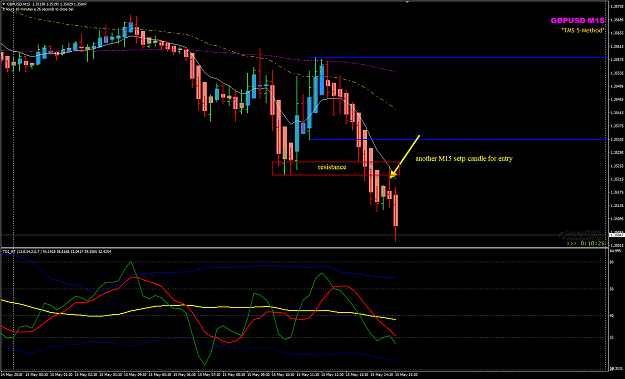Click the current price tag on the price scale

[616, 235]
